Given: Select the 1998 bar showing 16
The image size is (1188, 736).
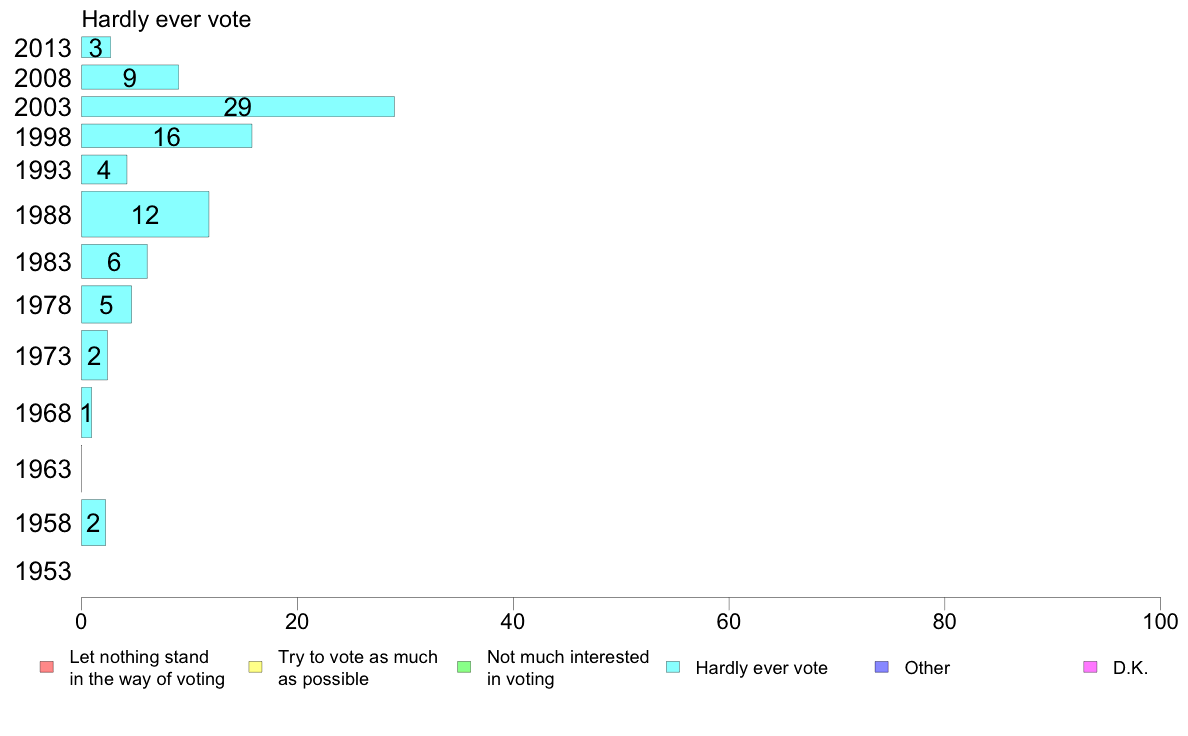Looking at the screenshot, I should pyautogui.click(x=167, y=136).
